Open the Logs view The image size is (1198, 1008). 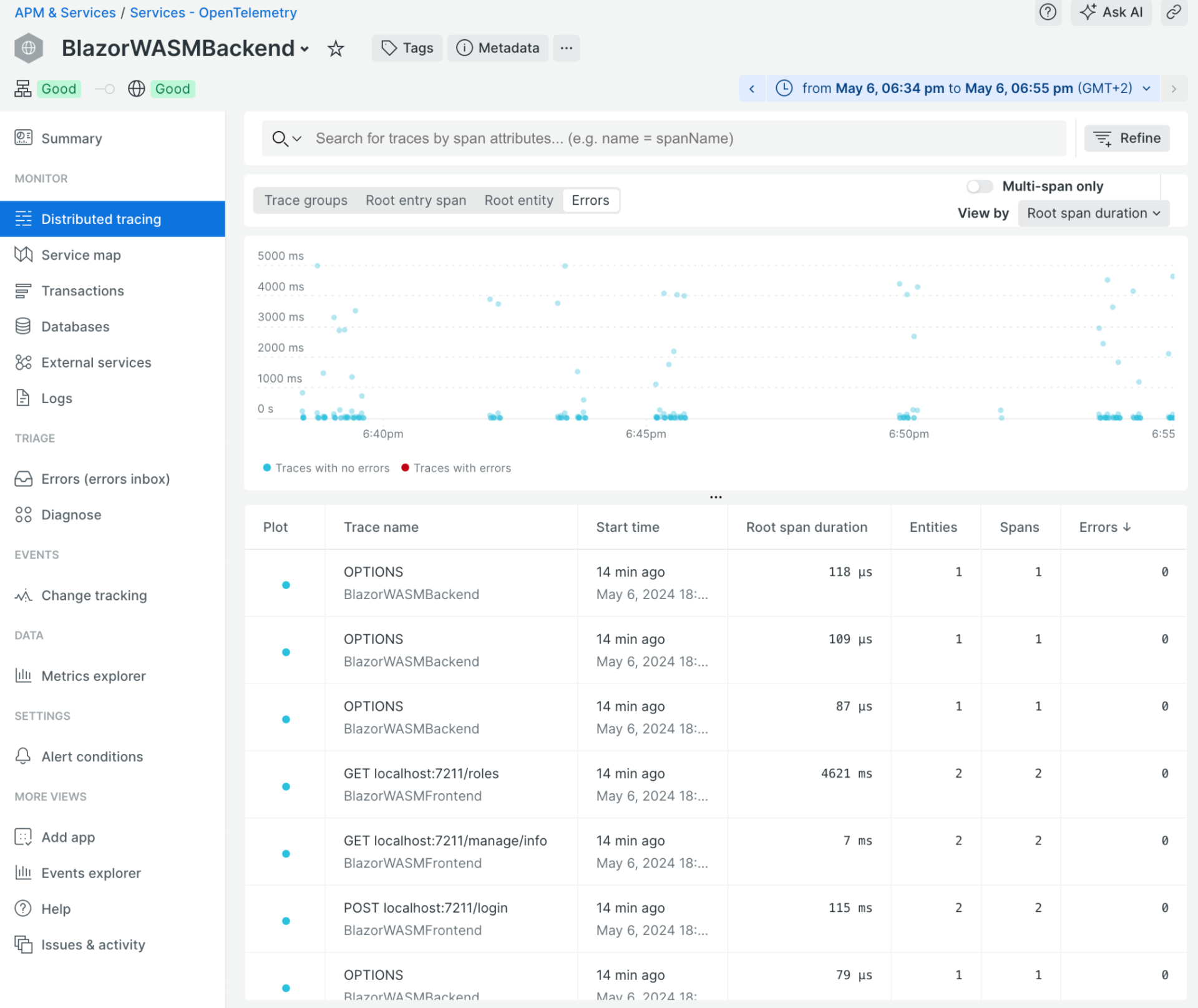click(56, 398)
